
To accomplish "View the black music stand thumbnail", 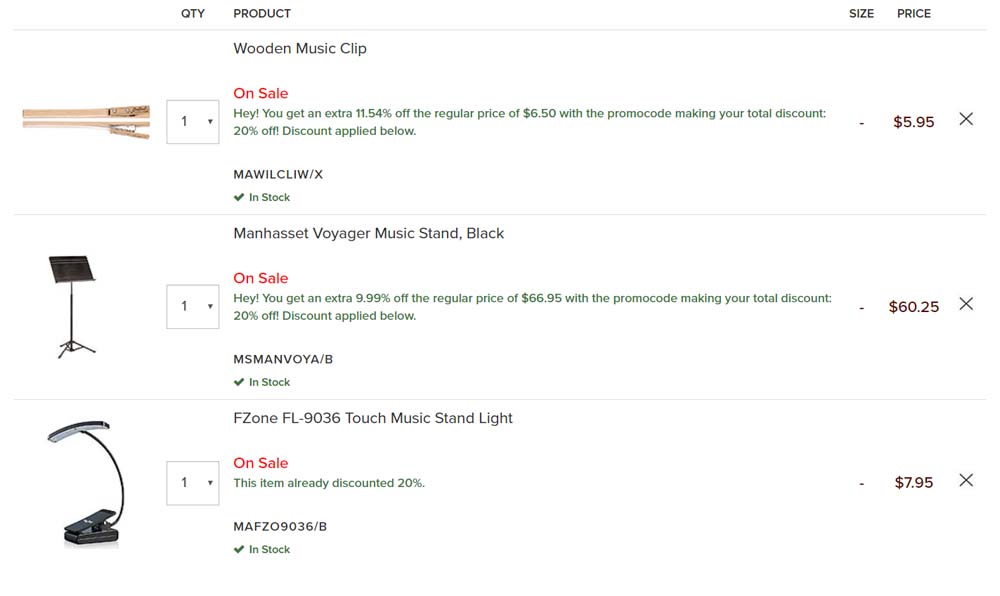I will coord(72,307).
